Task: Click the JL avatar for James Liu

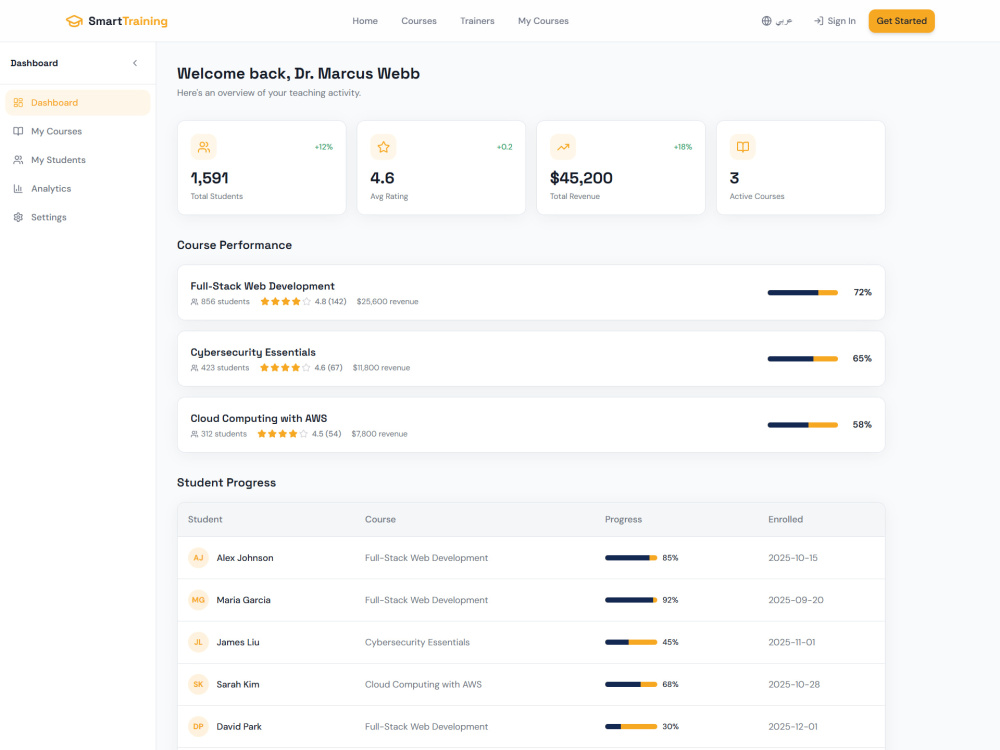Action: coord(198,642)
